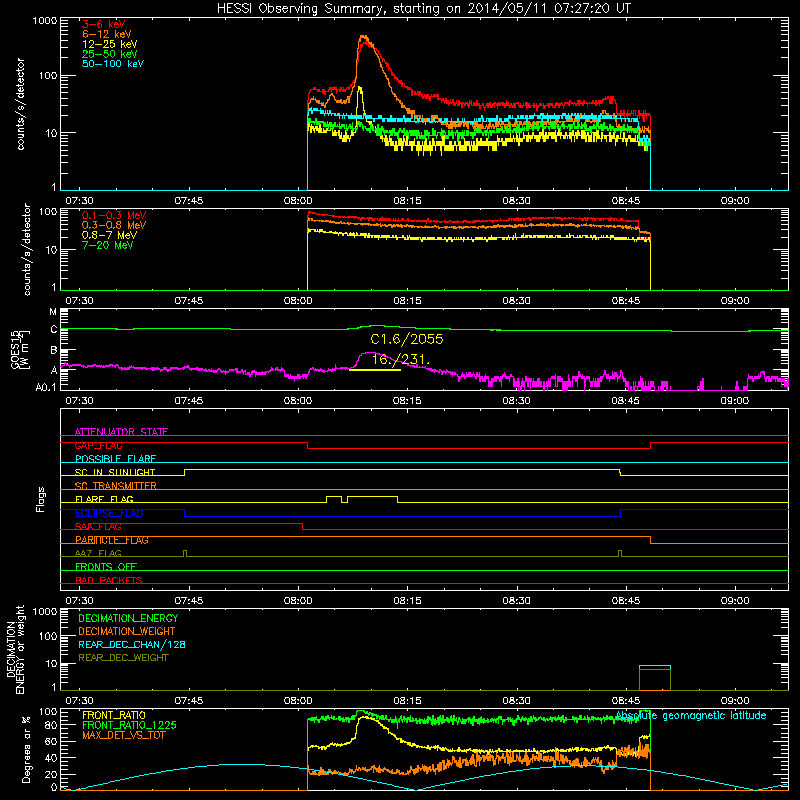Click the FRONT_RATIO_1225 legend label
The image size is (800, 800).
point(130,725)
